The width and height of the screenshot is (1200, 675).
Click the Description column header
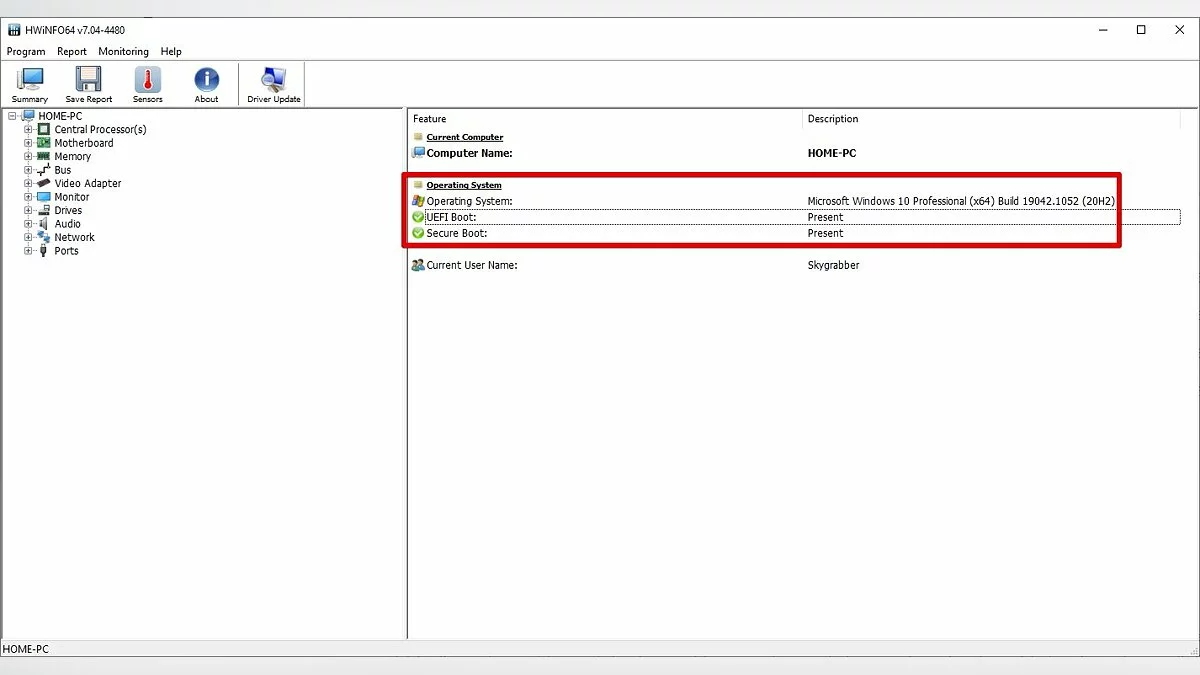(x=833, y=119)
